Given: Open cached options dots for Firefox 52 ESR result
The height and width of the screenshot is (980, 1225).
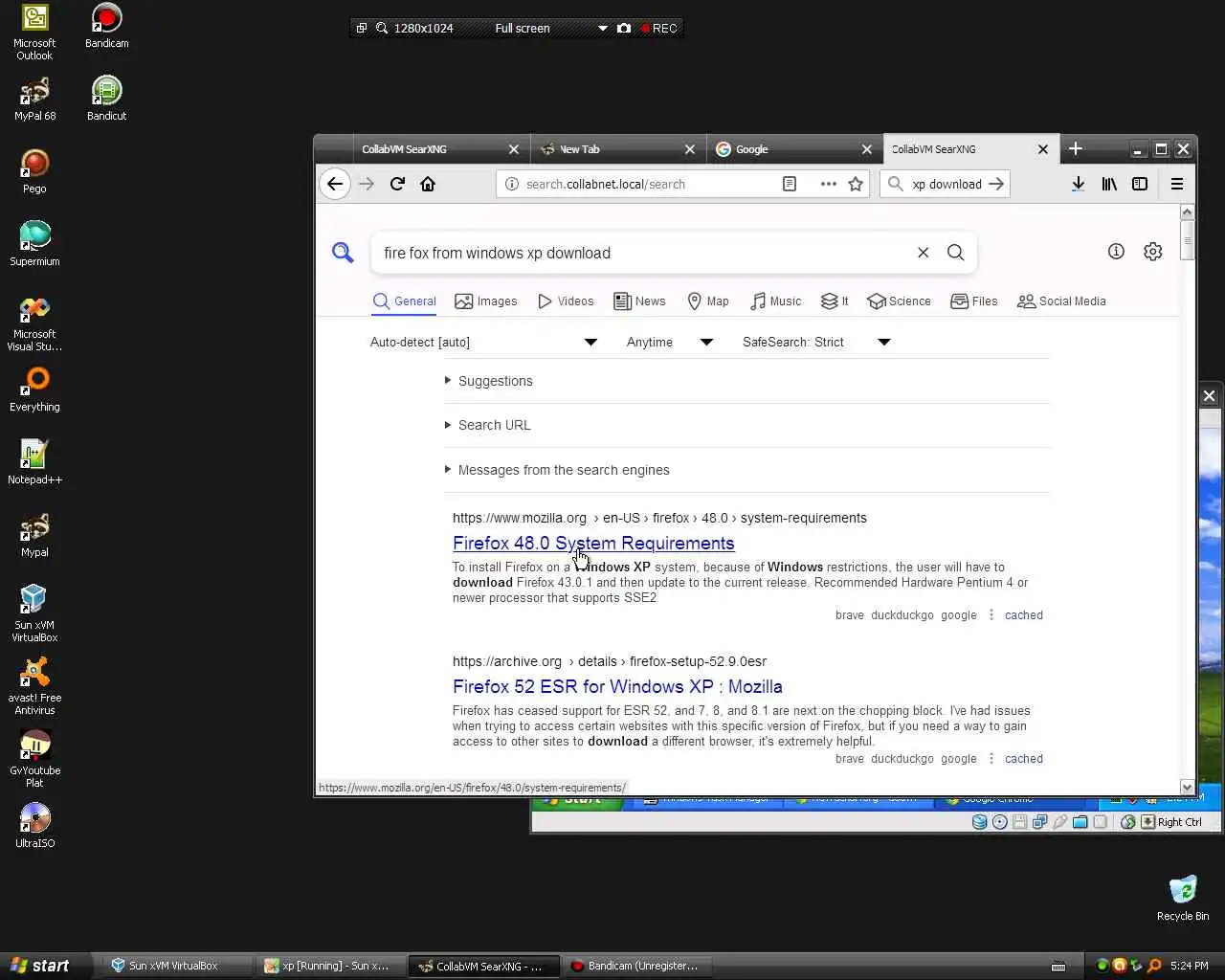Looking at the screenshot, I should (991, 759).
